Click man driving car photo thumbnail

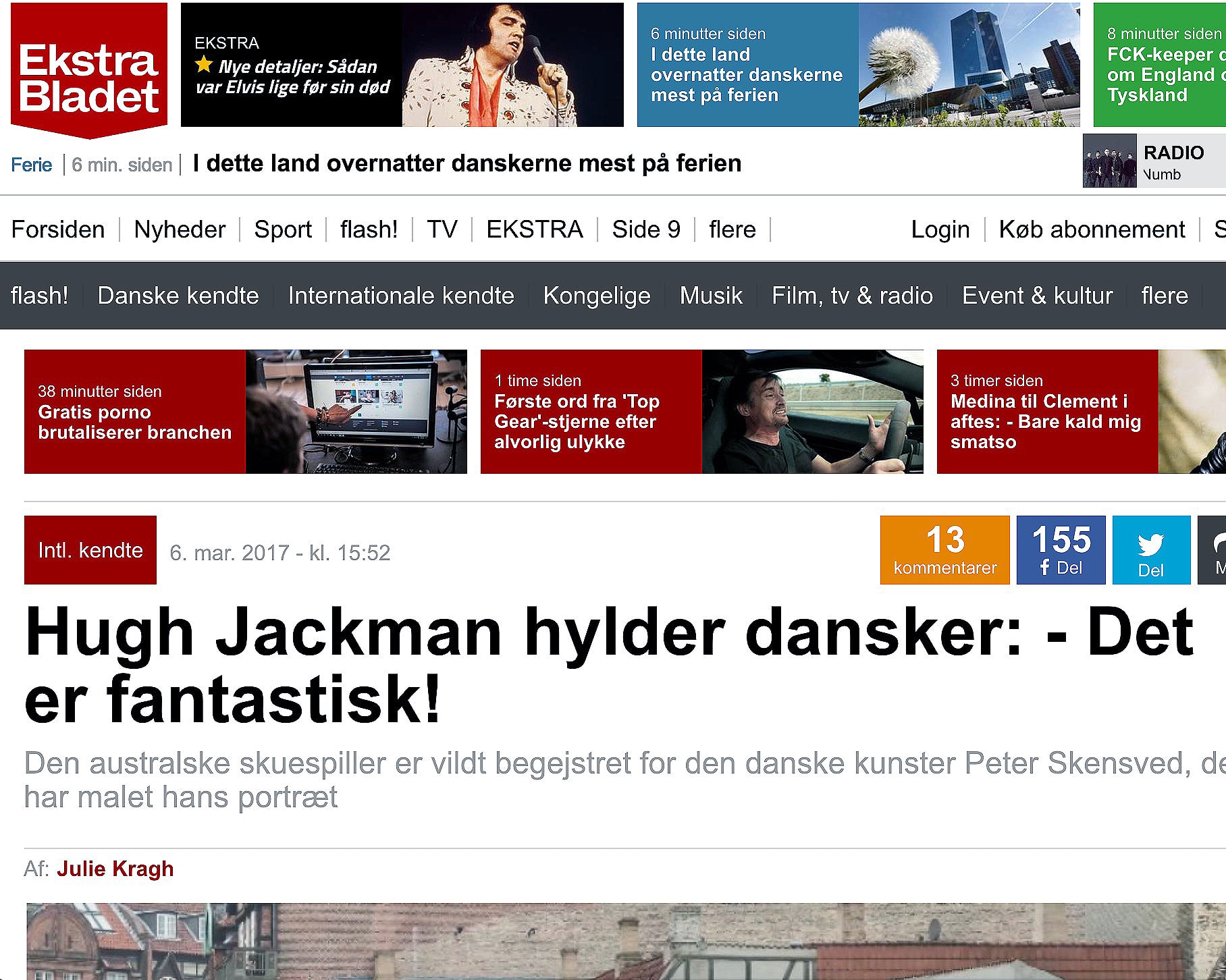coord(813,412)
